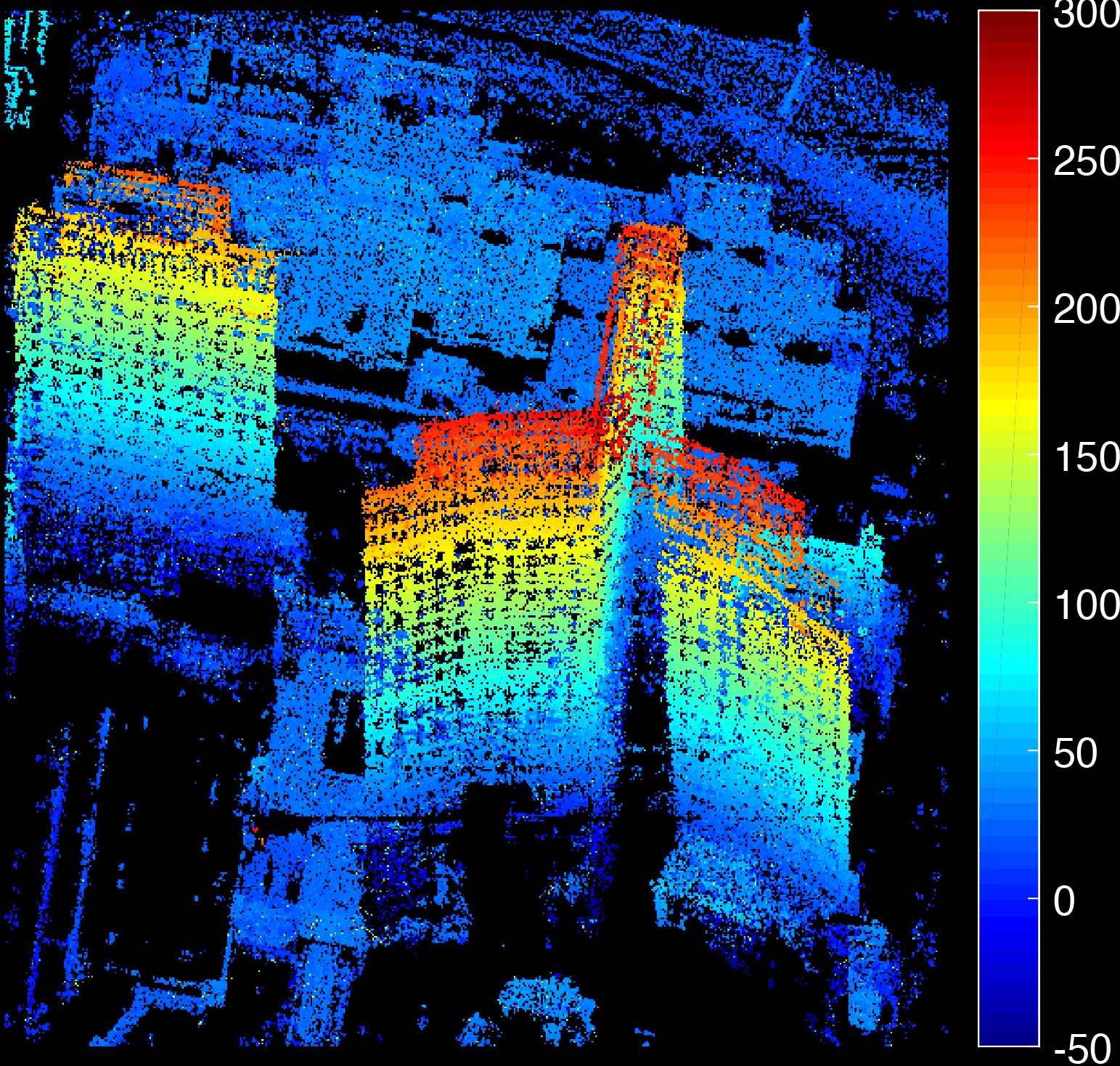This screenshot has width=1120, height=1066.
Task: Click the vertical jet colorbar scale
Action: [1008, 528]
